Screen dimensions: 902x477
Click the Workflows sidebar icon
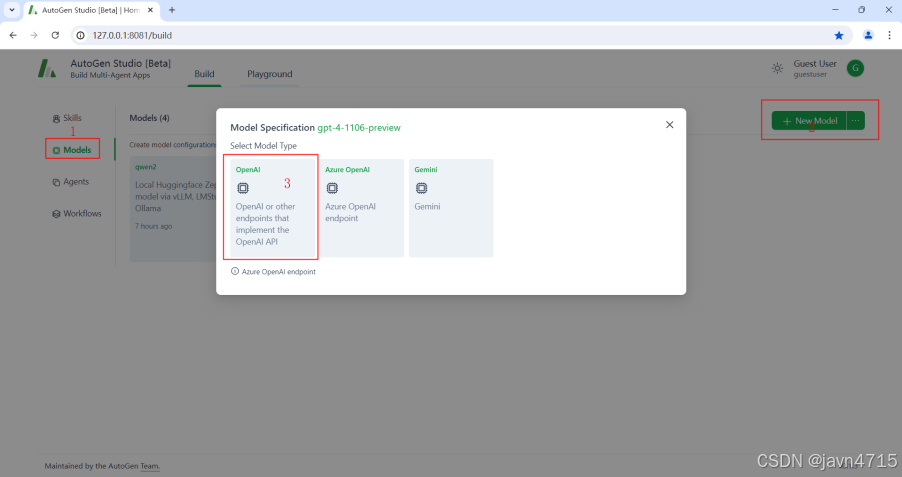point(56,214)
